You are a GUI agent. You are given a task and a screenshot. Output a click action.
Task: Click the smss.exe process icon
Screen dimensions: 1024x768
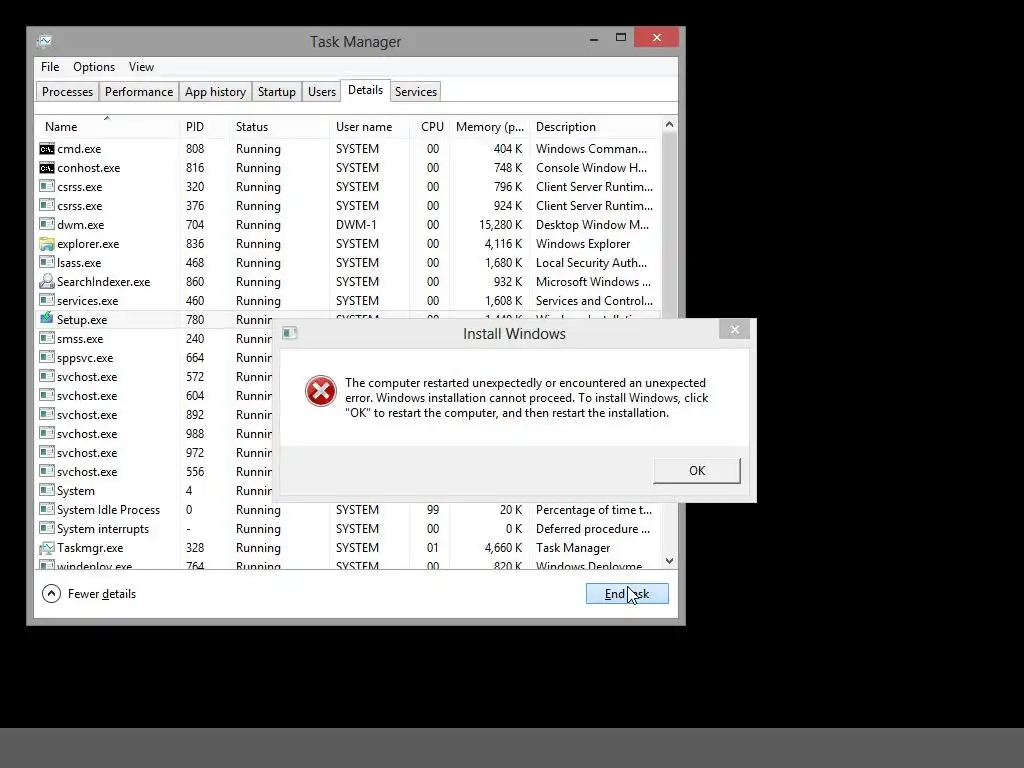coord(46,338)
